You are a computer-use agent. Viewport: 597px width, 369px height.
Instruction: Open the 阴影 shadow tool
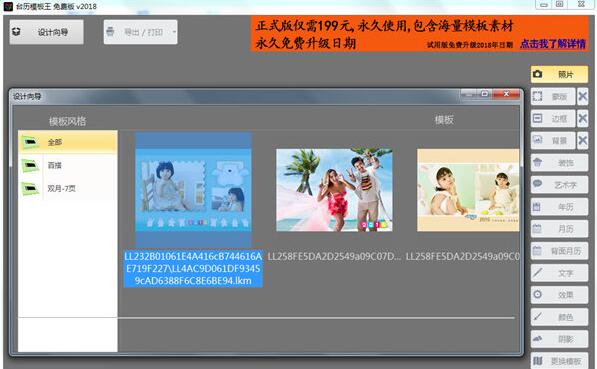(559, 339)
